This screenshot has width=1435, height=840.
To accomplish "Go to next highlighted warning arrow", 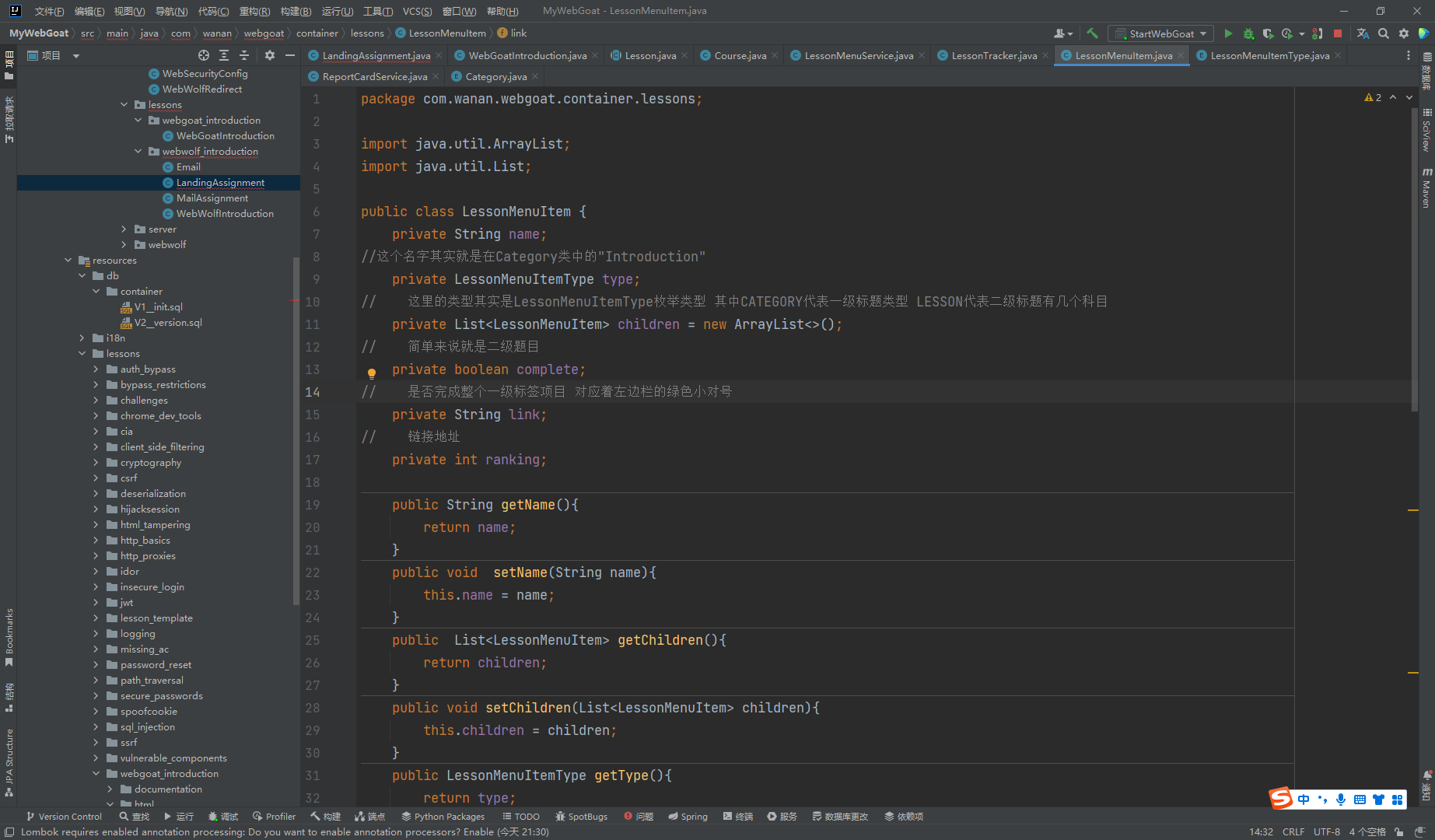I will click(x=1409, y=97).
